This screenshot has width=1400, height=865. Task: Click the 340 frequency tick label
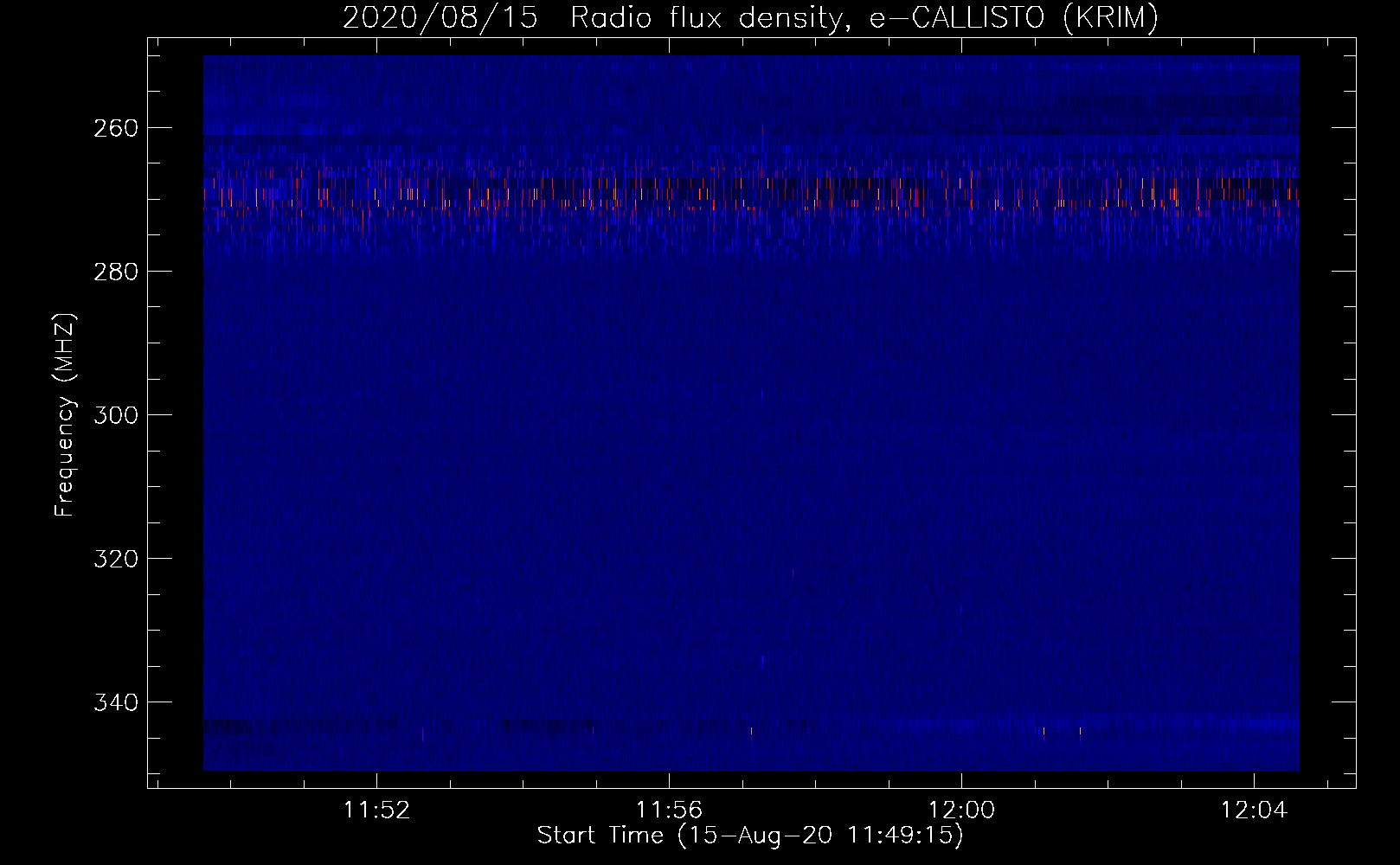115,702
